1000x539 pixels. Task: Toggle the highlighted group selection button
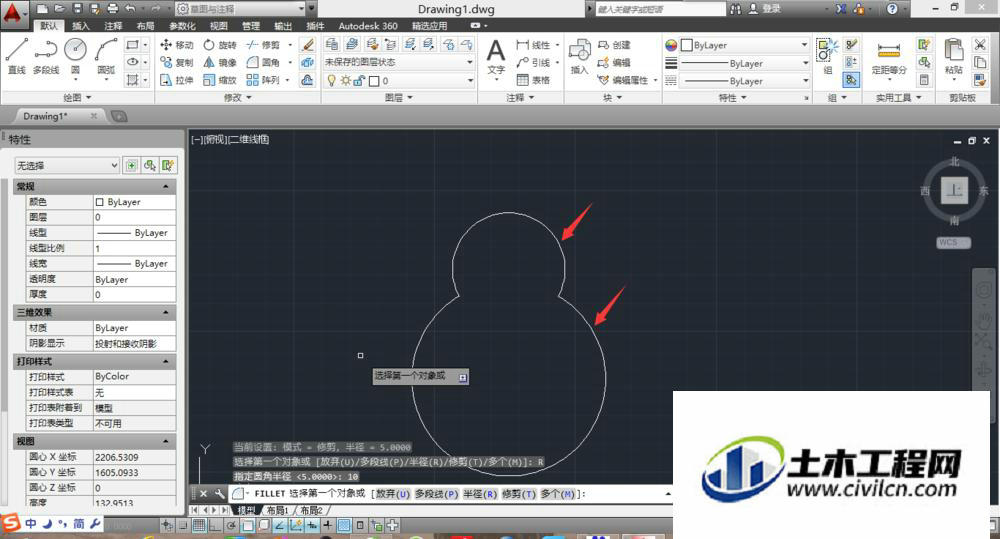pos(851,80)
